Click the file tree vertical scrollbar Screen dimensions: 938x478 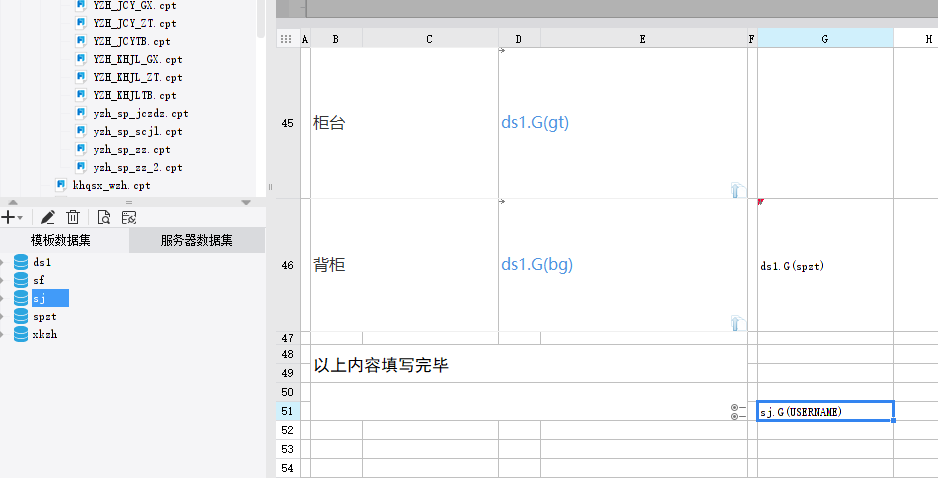click(261, 19)
